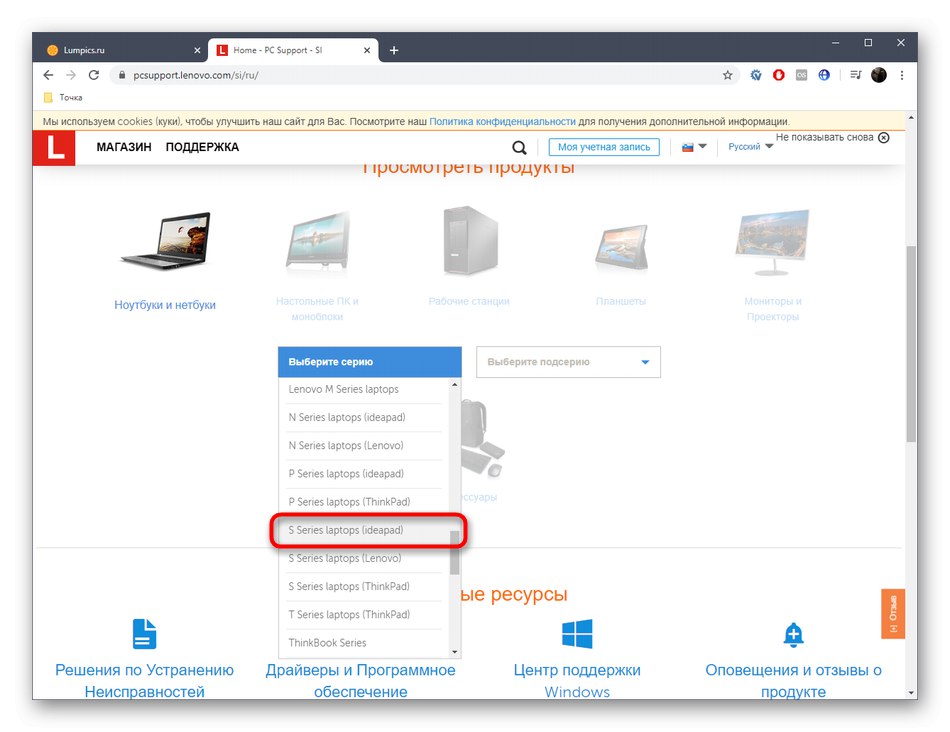This screenshot has width=950, height=732.
Task: Open the Центр поддержки Windows link
Action: pos(577,680)
